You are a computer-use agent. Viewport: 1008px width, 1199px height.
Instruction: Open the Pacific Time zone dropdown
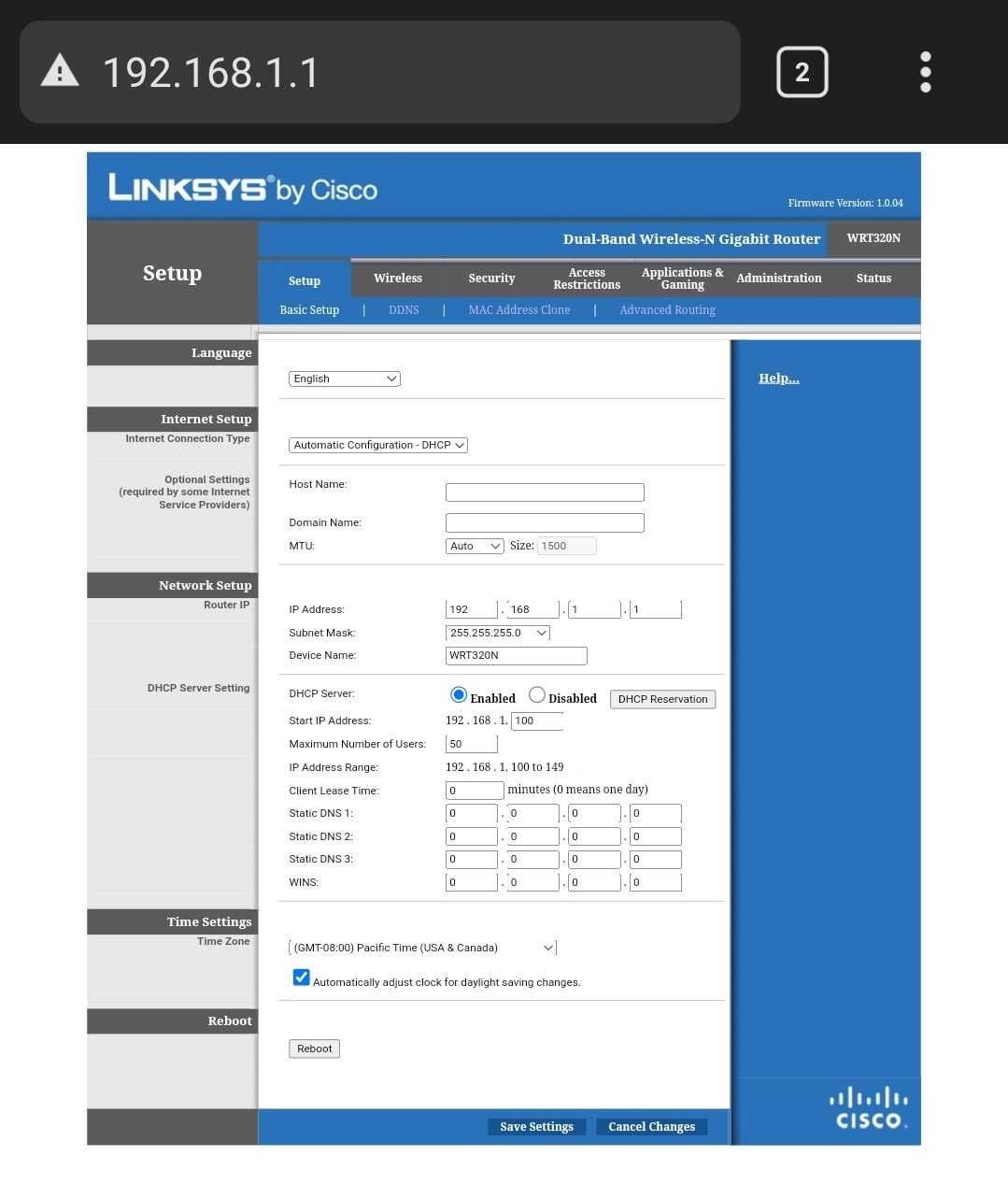422,948
